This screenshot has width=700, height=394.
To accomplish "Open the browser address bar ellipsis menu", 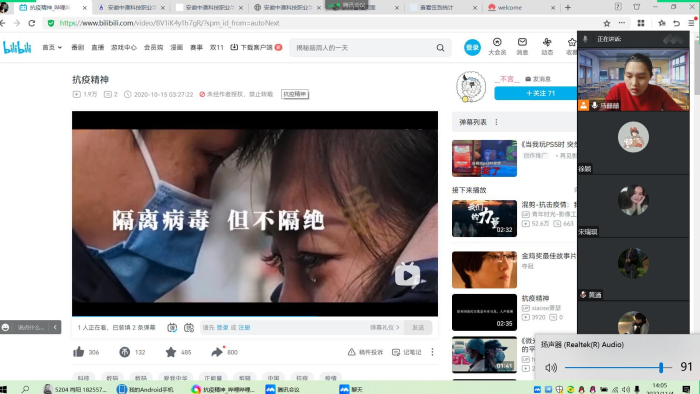I will (622, 23).
